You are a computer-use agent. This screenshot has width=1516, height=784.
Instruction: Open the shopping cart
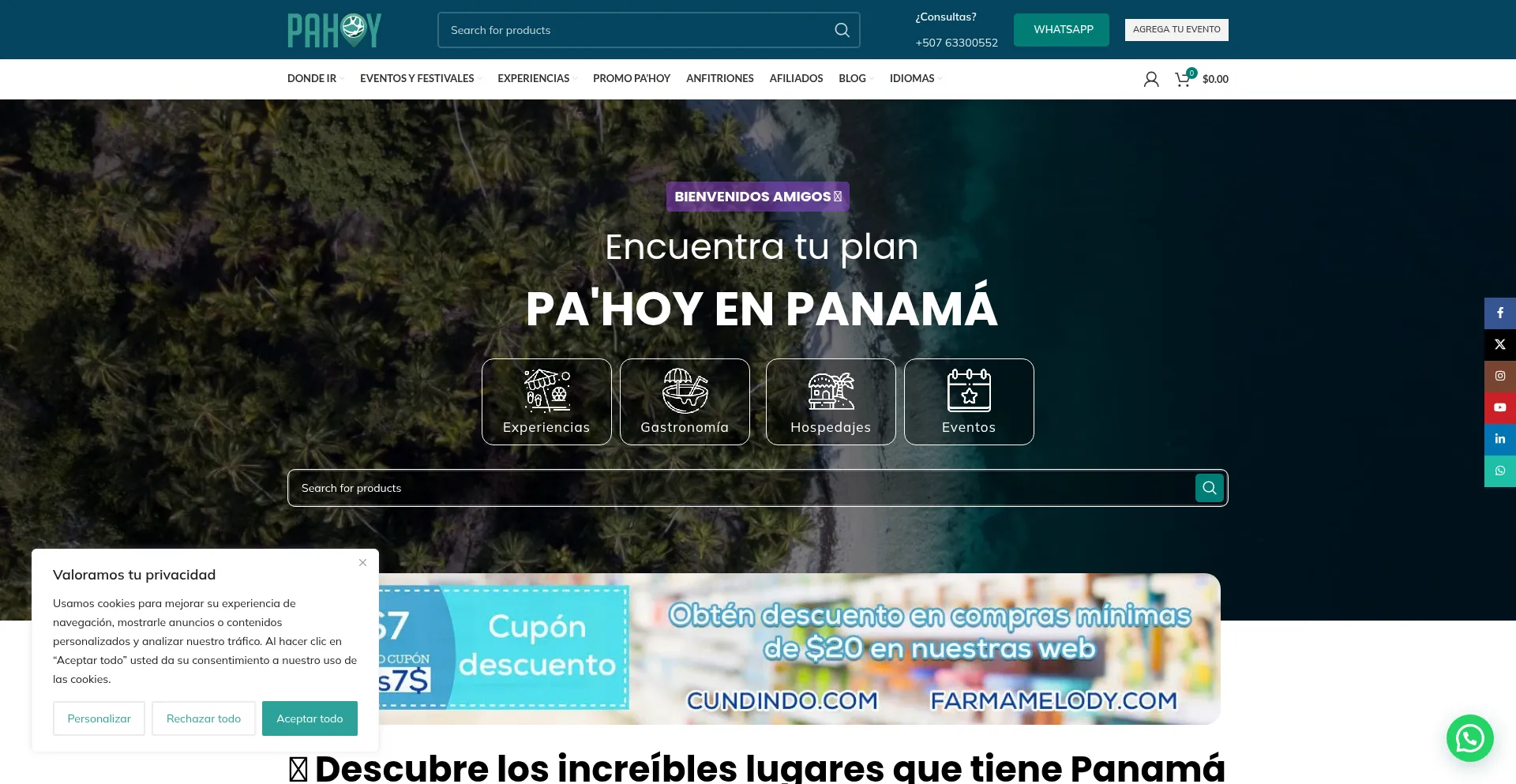(x=1182, y=78)
